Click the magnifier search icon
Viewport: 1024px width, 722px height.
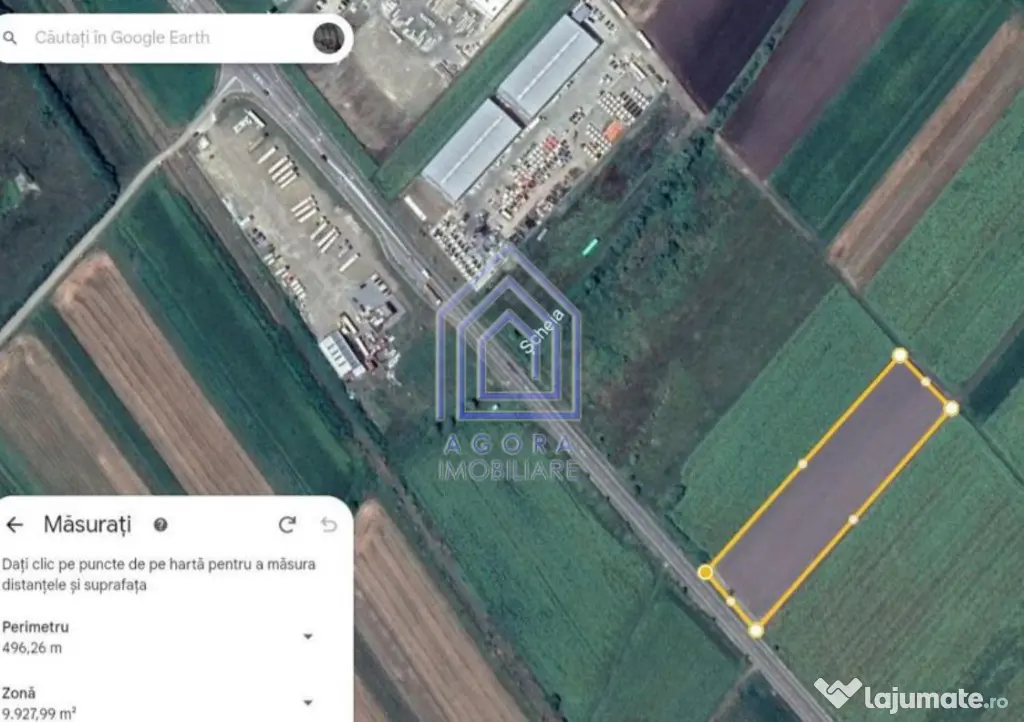[12, 38]
